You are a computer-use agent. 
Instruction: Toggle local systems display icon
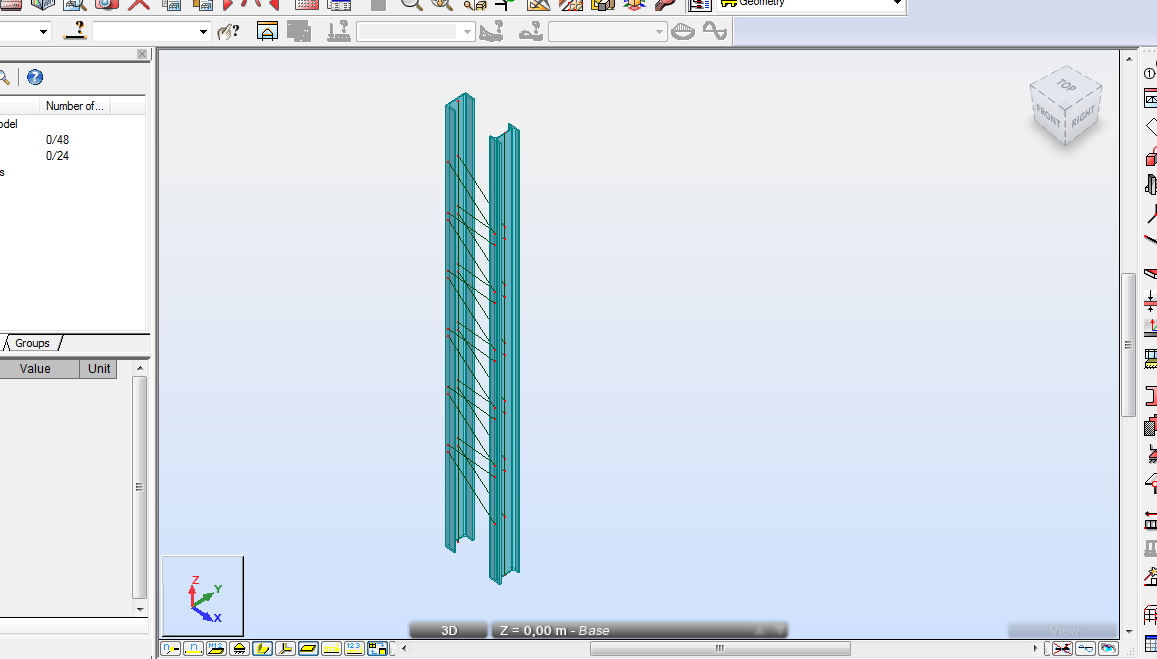tap(285, 649)
